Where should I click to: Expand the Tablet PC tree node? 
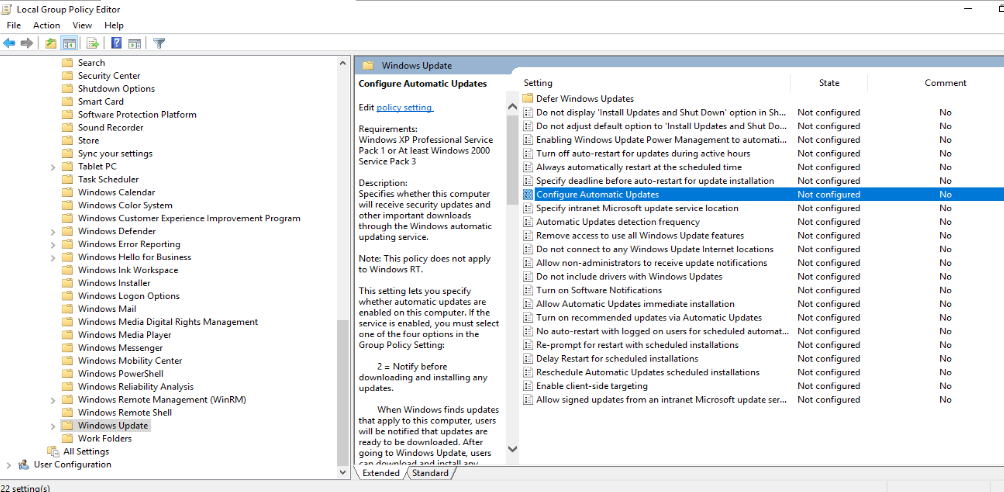click(53, 167)
